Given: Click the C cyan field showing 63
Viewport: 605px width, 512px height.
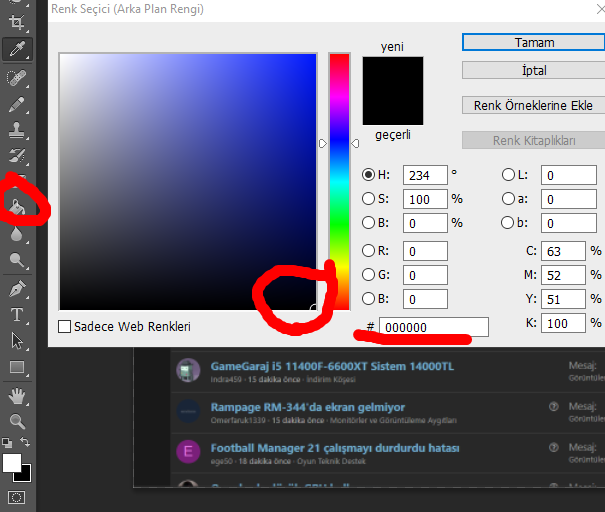Looking at the screenshot, I should pyautogui.click(x=563, y=252).
